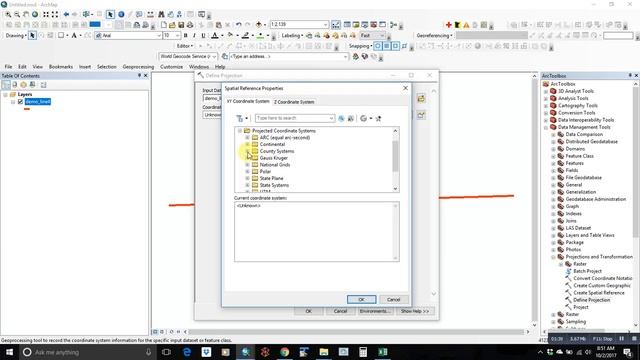Click Show Help button in Define Projection
Screen dimensions: 640x360
click(x=415, y=311)
